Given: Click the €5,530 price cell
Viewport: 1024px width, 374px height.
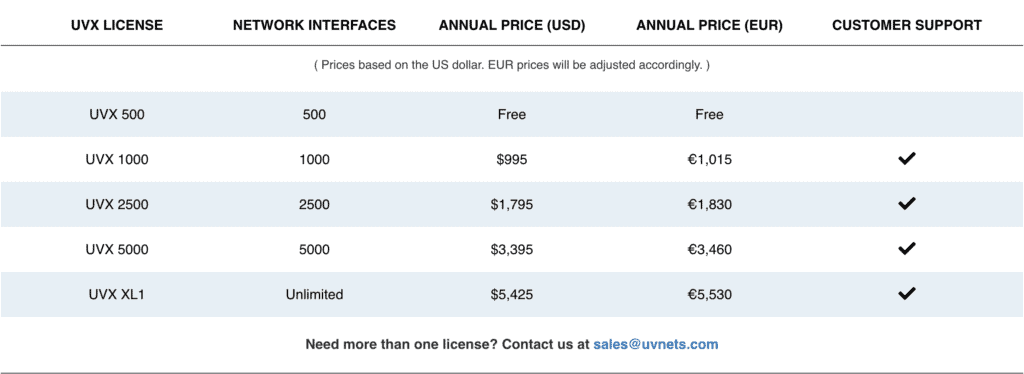Looking at the screenshot, I should tap(709, 294).
